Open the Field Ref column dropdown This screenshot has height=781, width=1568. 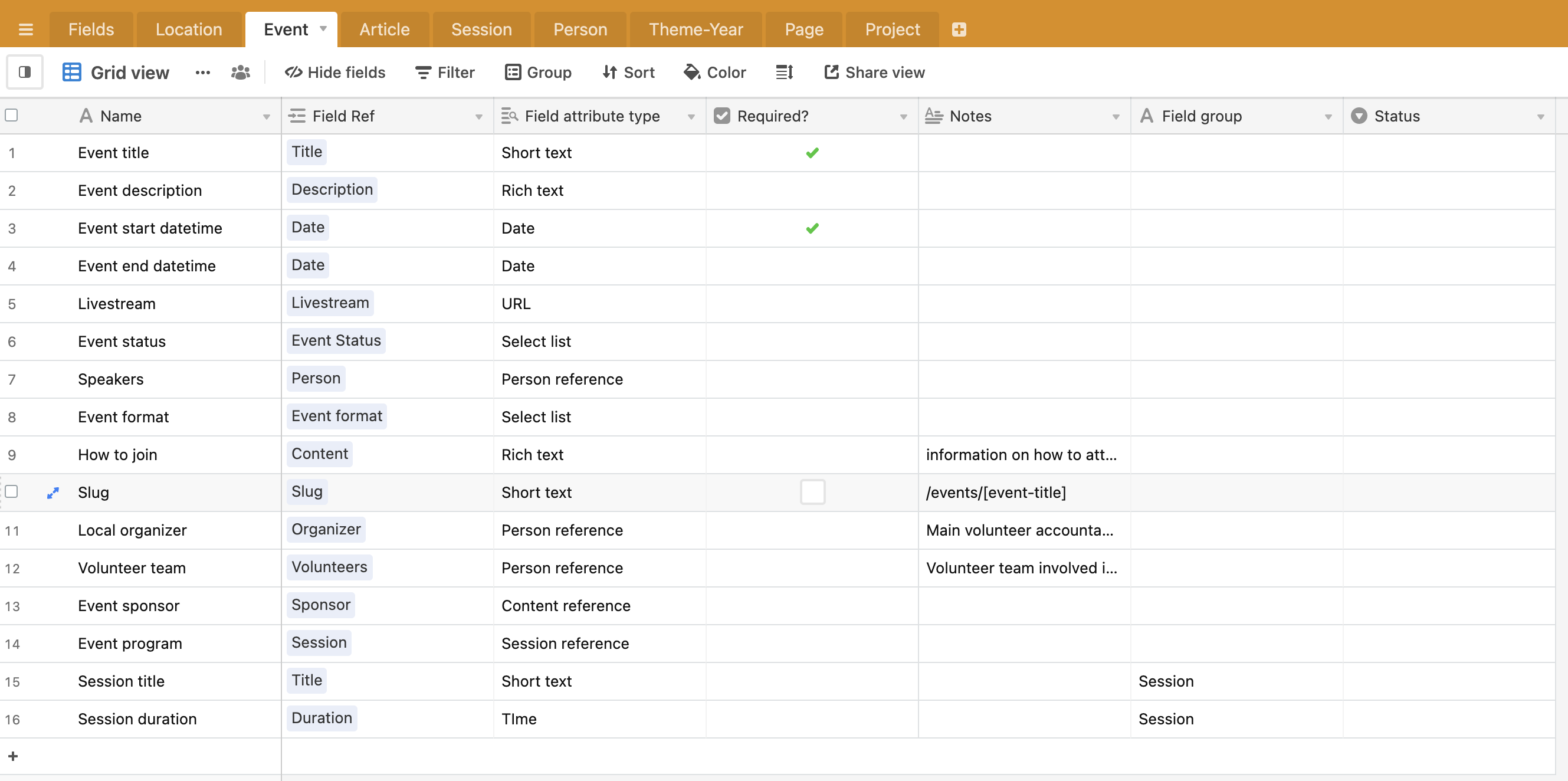click(x=478, y=116)
